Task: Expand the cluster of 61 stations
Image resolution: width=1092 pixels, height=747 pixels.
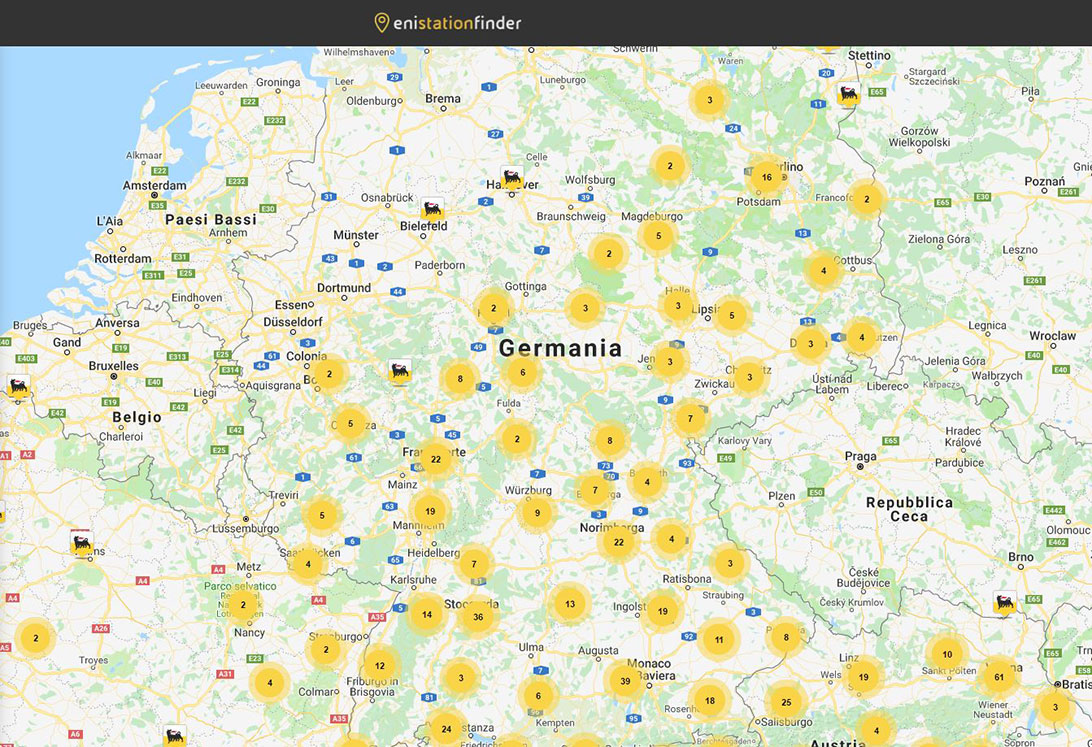Action: pyautogui.click(x=998, y=677)
